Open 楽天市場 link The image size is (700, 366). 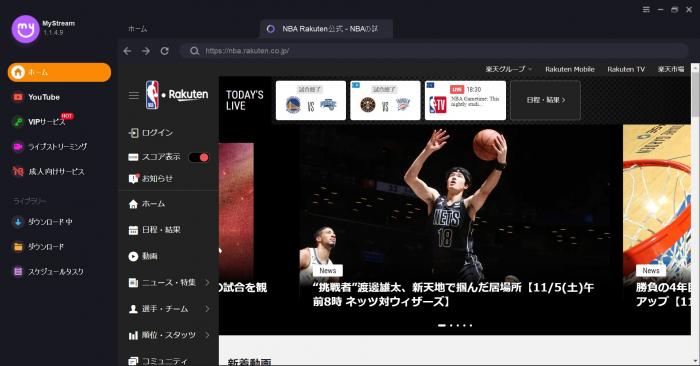click(x=671, y=69)
